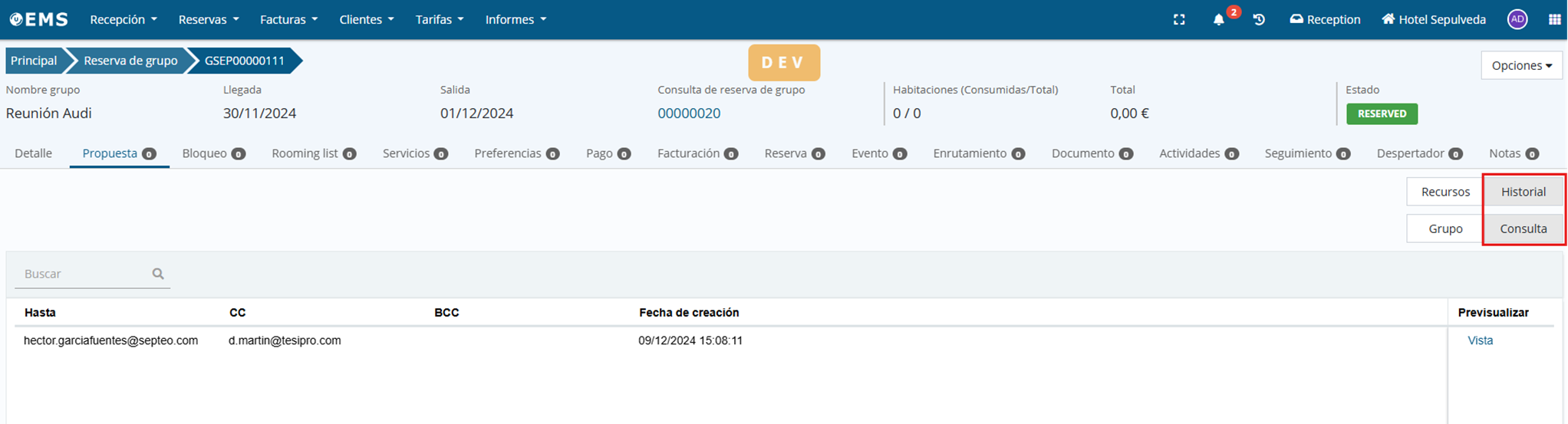Switch to the Bloqueo tab
This screenshot has width=1568, height=424.
(212, 153)
